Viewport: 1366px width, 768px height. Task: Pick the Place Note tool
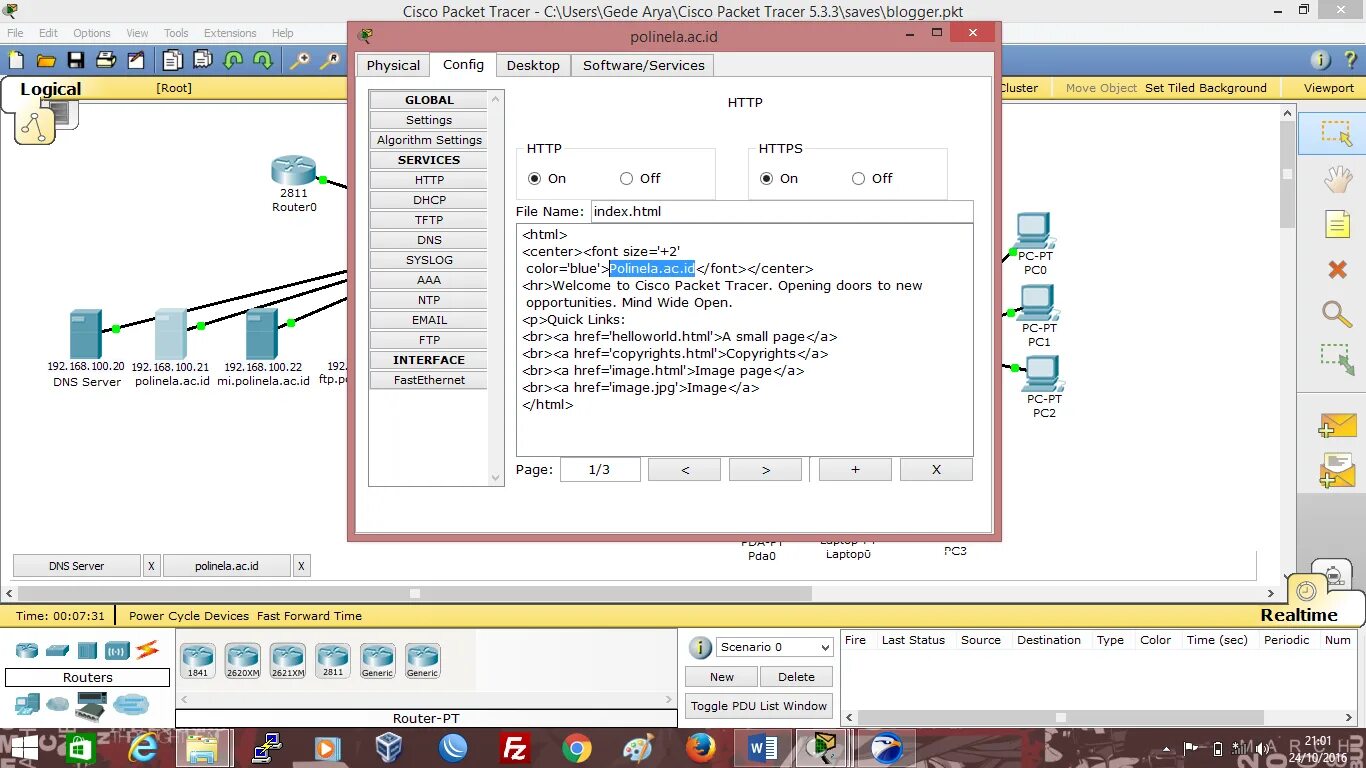(x=1337, y=224)
